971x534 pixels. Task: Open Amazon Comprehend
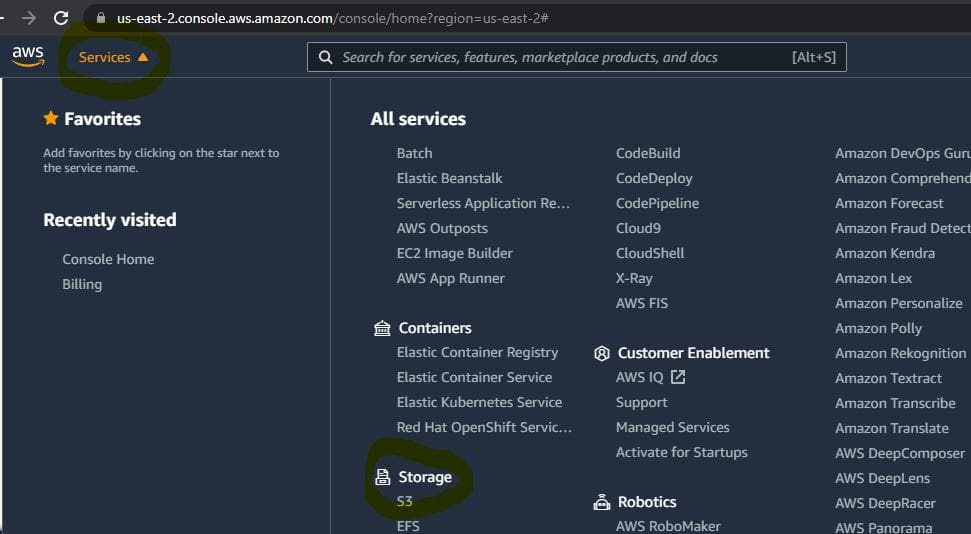[903, 178]
